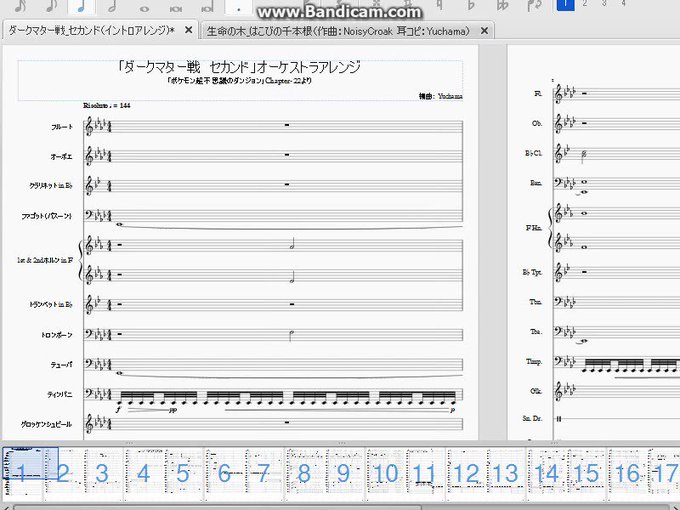Select the フルート instrument name
The image size is (680, 510).
pyautogui.click(x=62, y=127)
